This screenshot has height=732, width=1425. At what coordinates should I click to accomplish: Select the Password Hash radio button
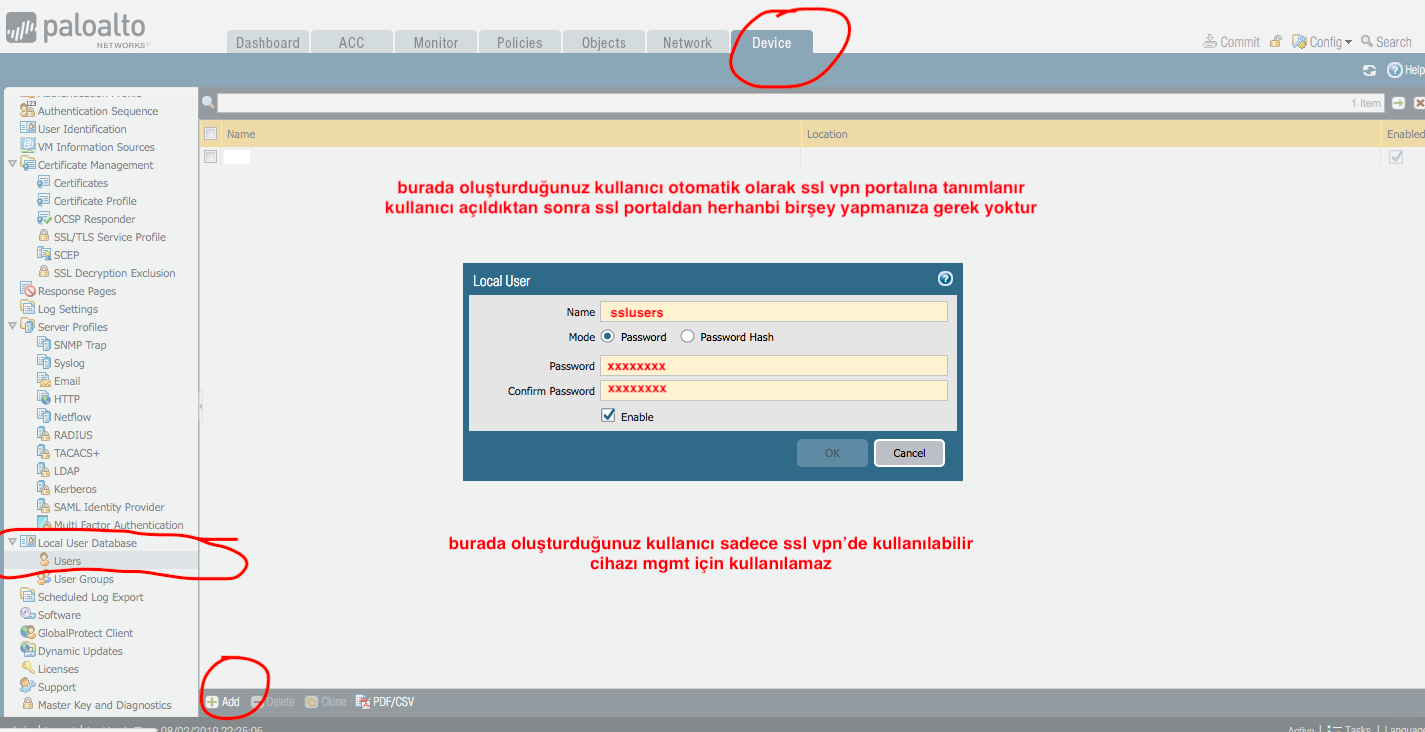687,337
